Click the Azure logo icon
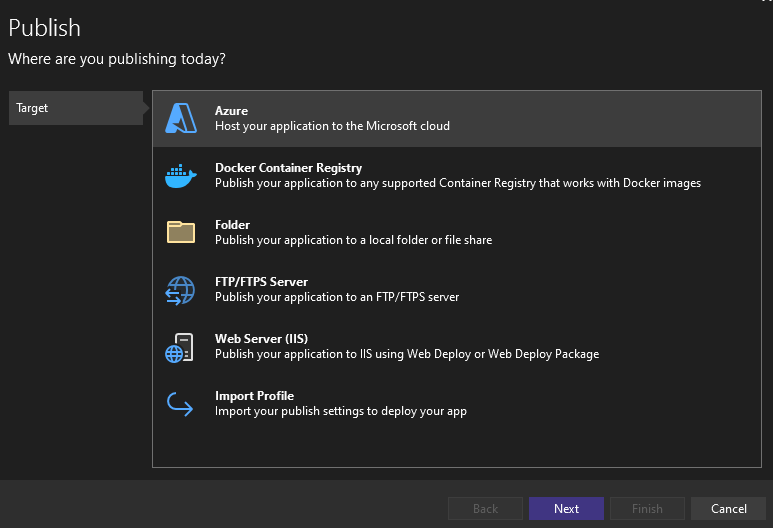This screenshot has width=773, height=528. [x=181, y=118]
